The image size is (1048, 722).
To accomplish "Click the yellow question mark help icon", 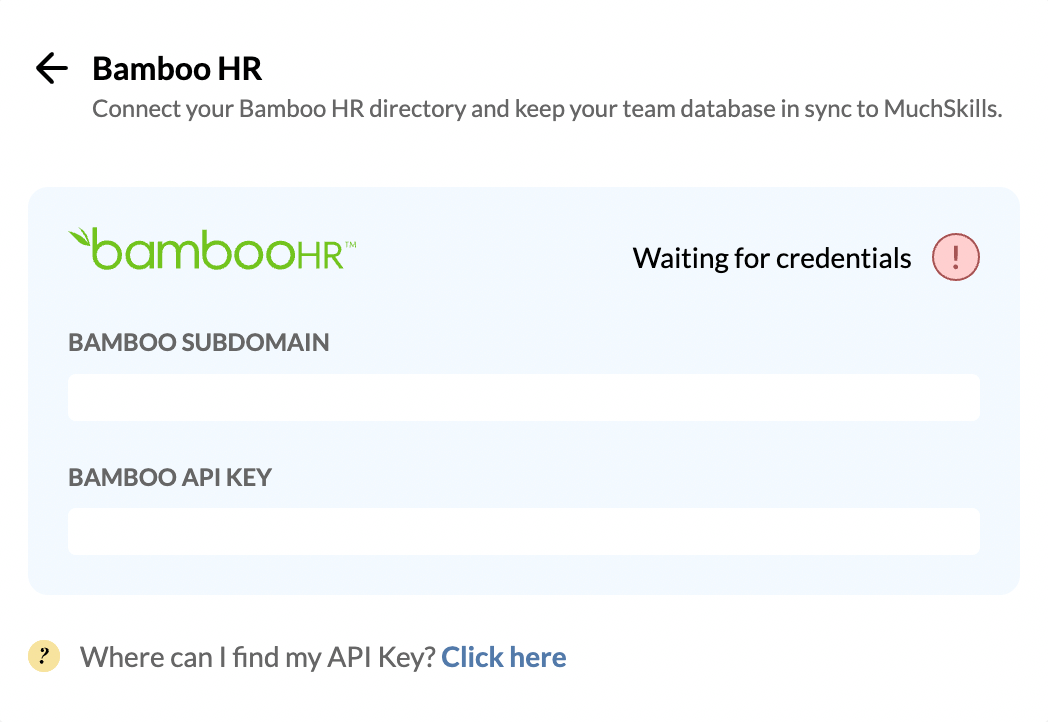I will coord(44,656).
